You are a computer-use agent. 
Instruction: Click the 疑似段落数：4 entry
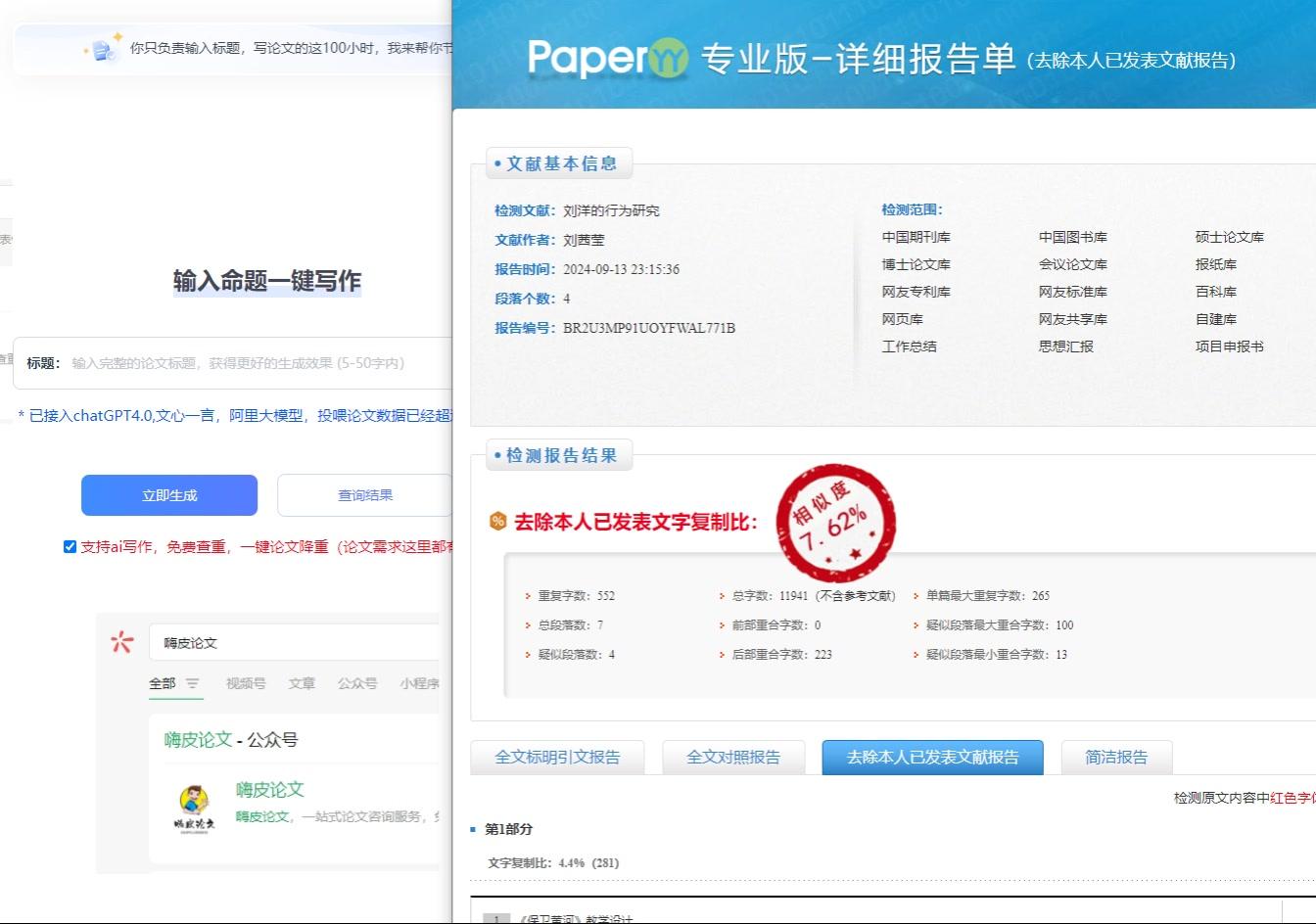(576, 654)
